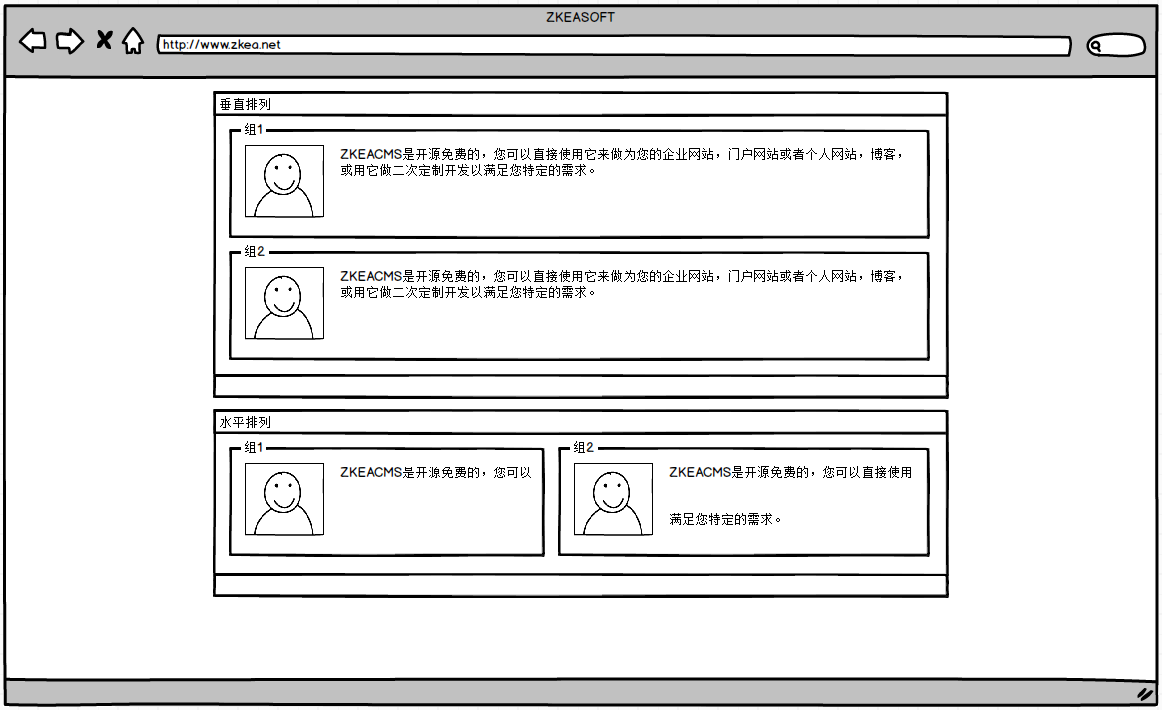Click avatar image in vertical 组1
This screenshot has height=710, width=1162.
[285, 181]
